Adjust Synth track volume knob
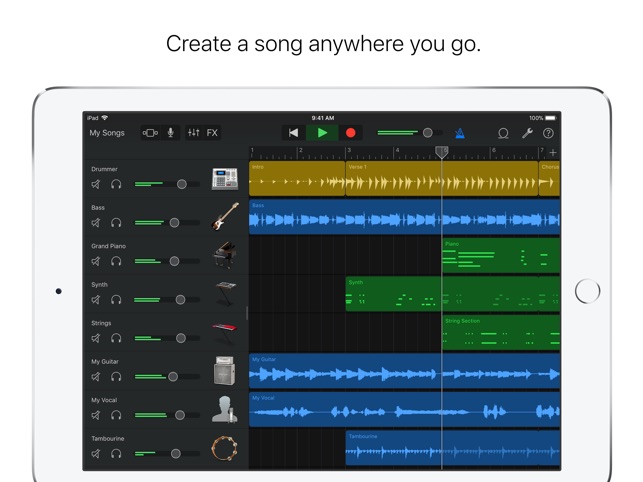Image resolution: width=643 pixels, height=482 pixels. coord(180,300)
